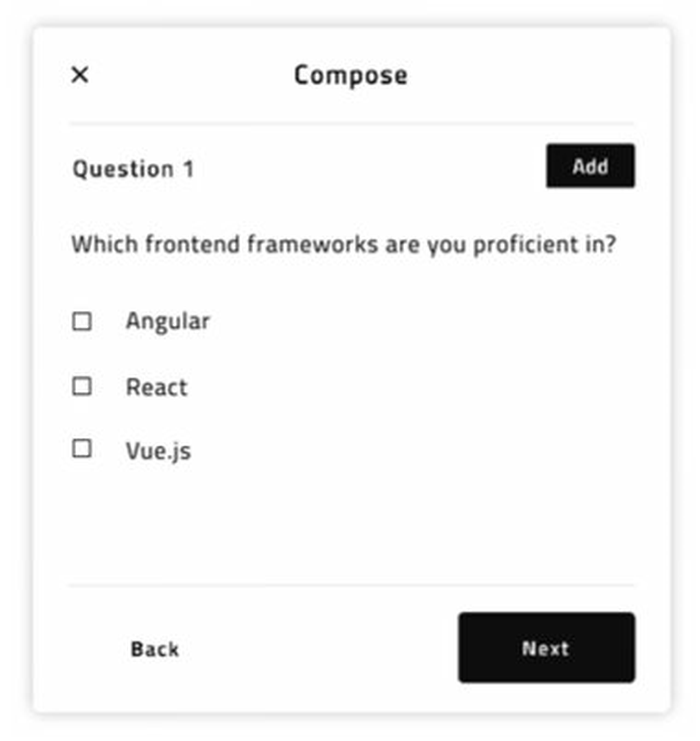Add a new question using Add

pyautogui.click(x=590, y=166)
